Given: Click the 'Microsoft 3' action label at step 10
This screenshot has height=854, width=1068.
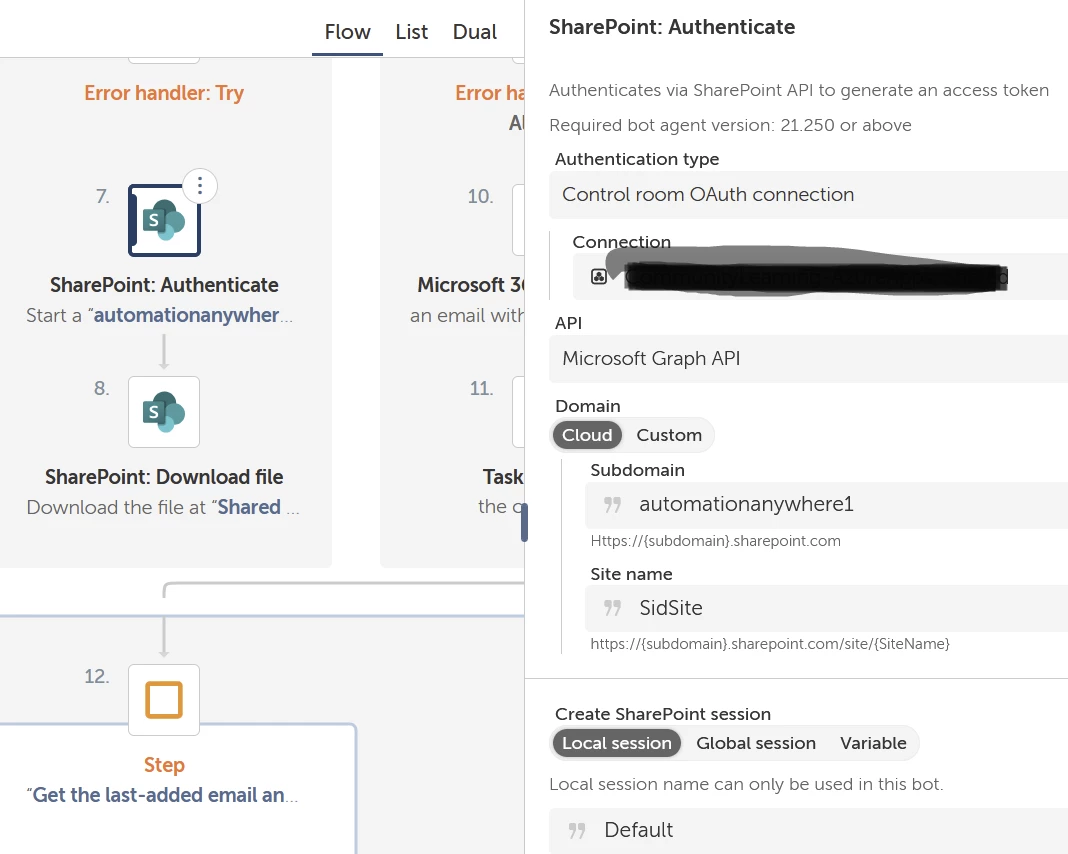Looking at the screenshot, I should (x=471, y=285).
